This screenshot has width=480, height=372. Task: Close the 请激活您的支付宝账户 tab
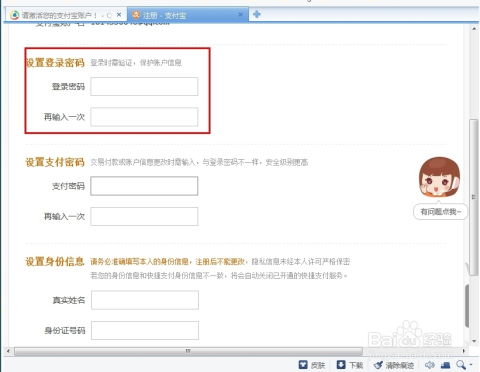119,15
